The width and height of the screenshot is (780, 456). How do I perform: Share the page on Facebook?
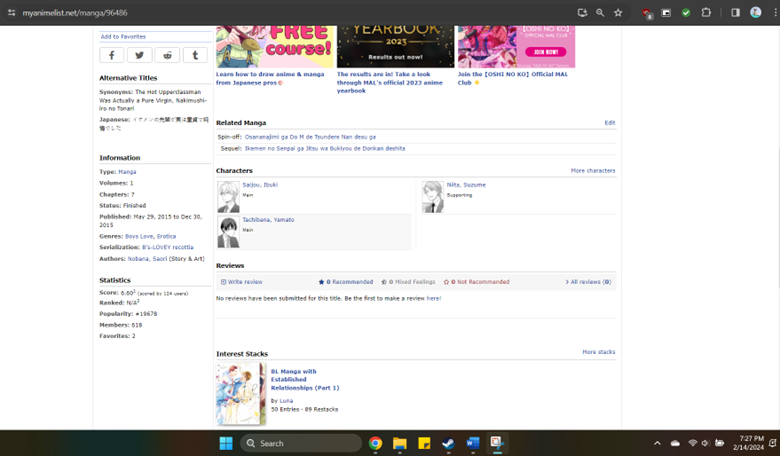click(111, 55)
